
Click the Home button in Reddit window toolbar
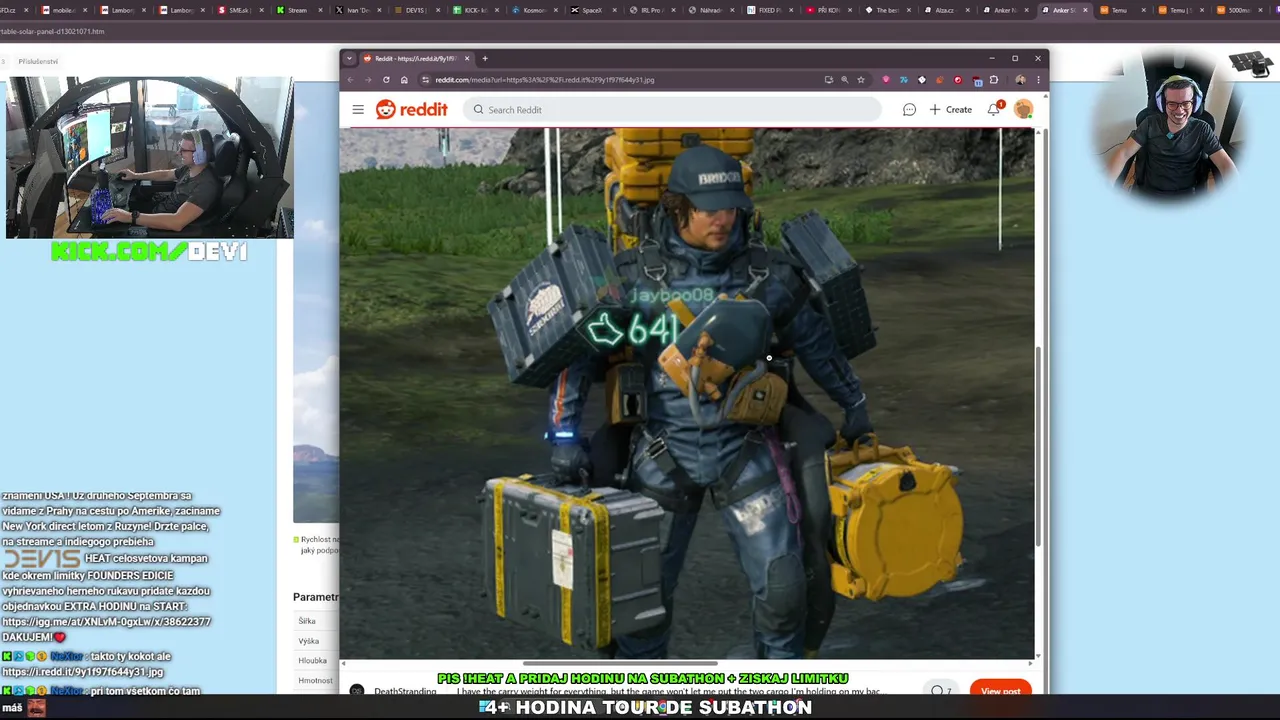click(404, 80)
